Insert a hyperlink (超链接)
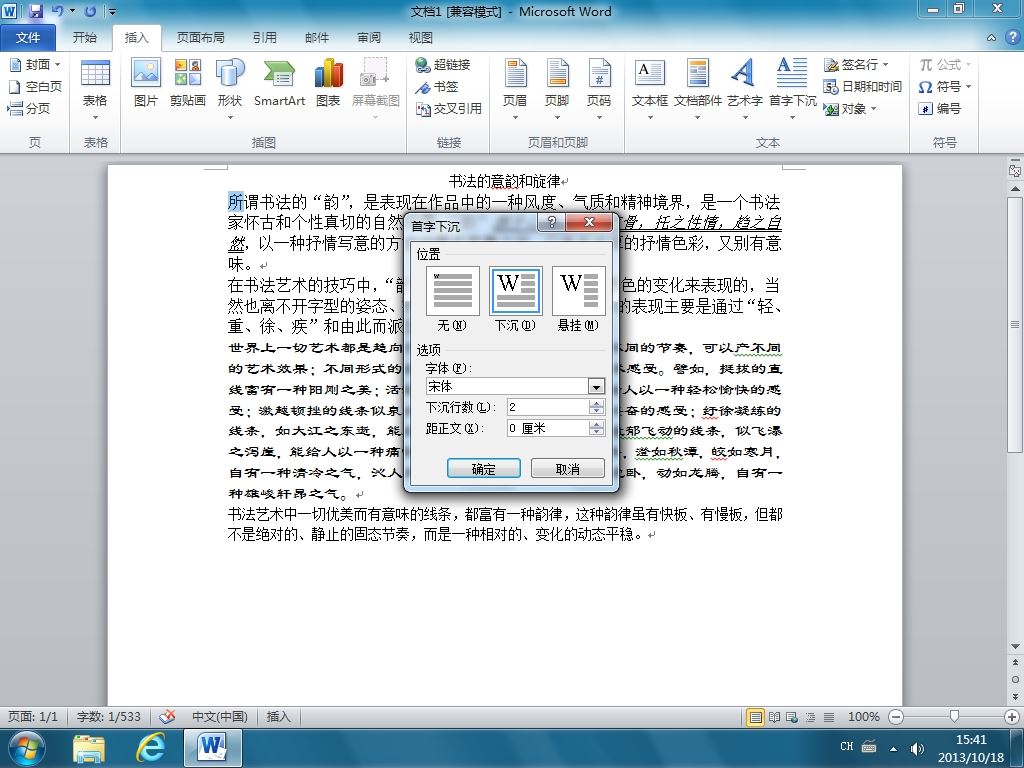The image size is (1024, 768). pos(443,65)
